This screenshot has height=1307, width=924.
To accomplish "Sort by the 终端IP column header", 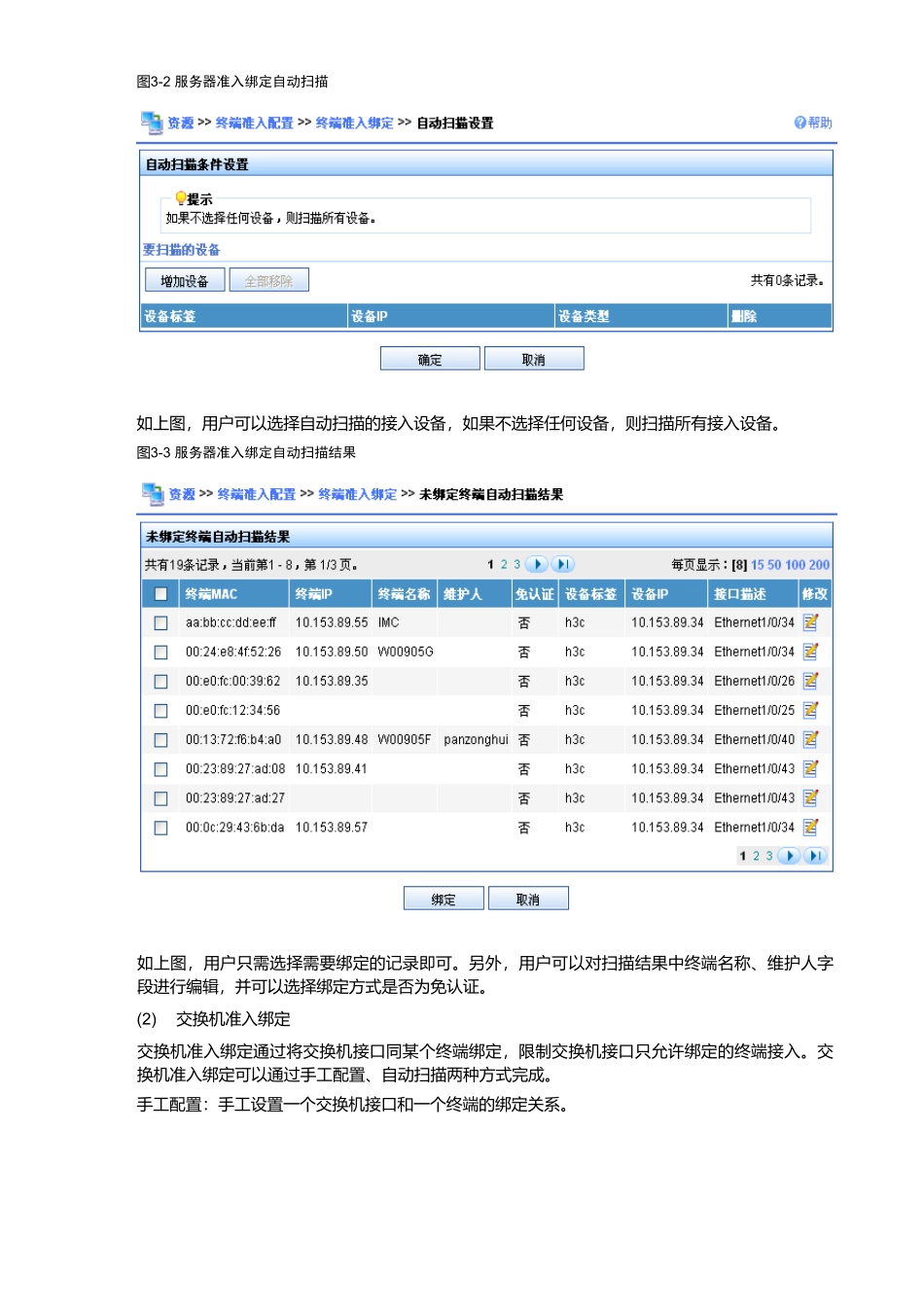I will pos(313,594).
